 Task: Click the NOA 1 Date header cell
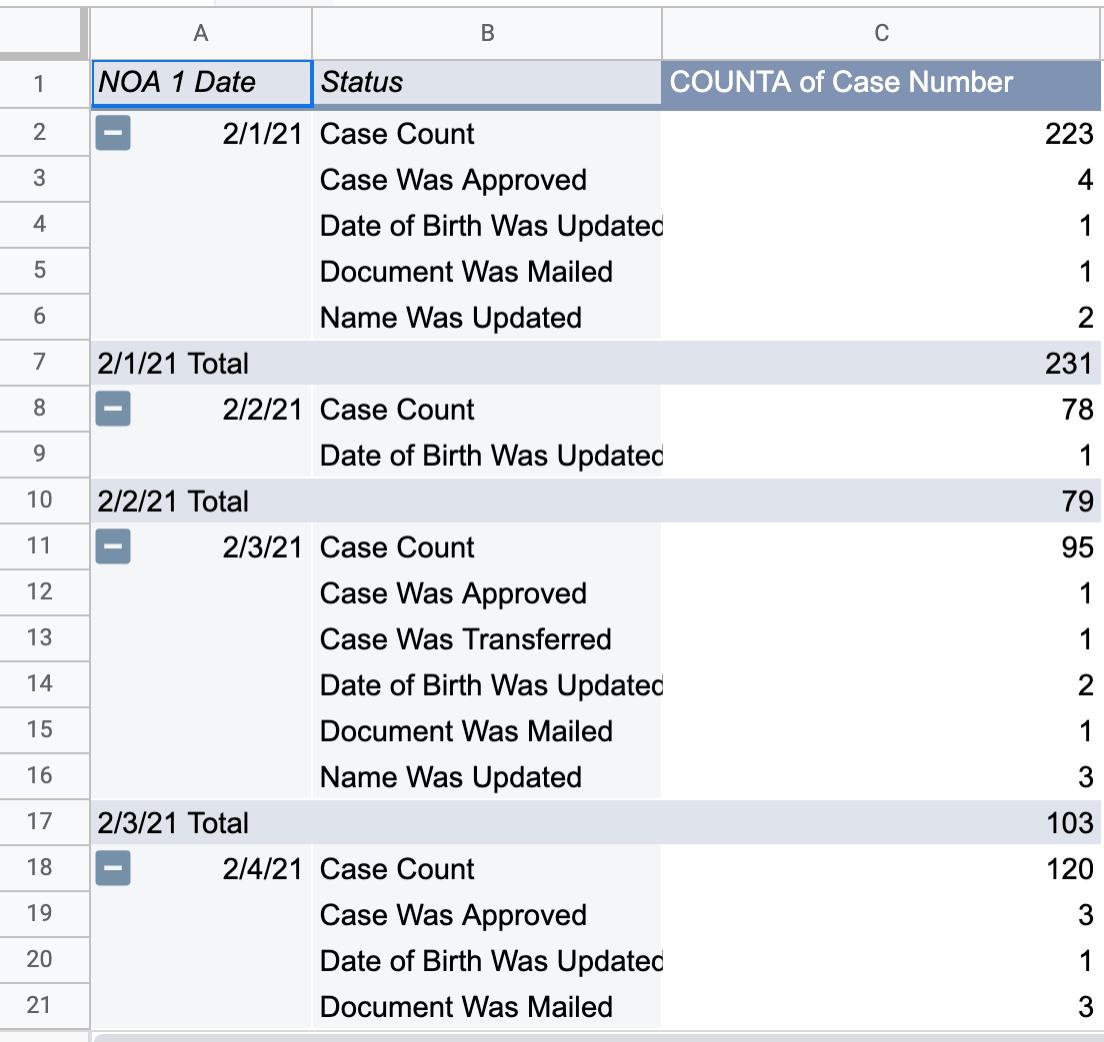click(x=201, y=83)
